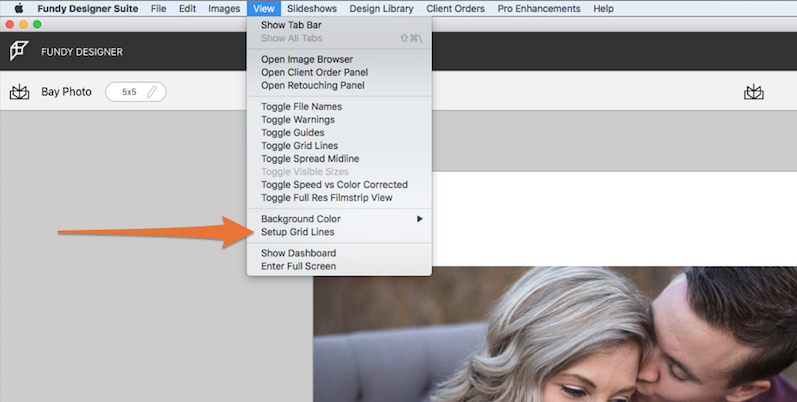Zoom the window with the green button

coord(37,24)
